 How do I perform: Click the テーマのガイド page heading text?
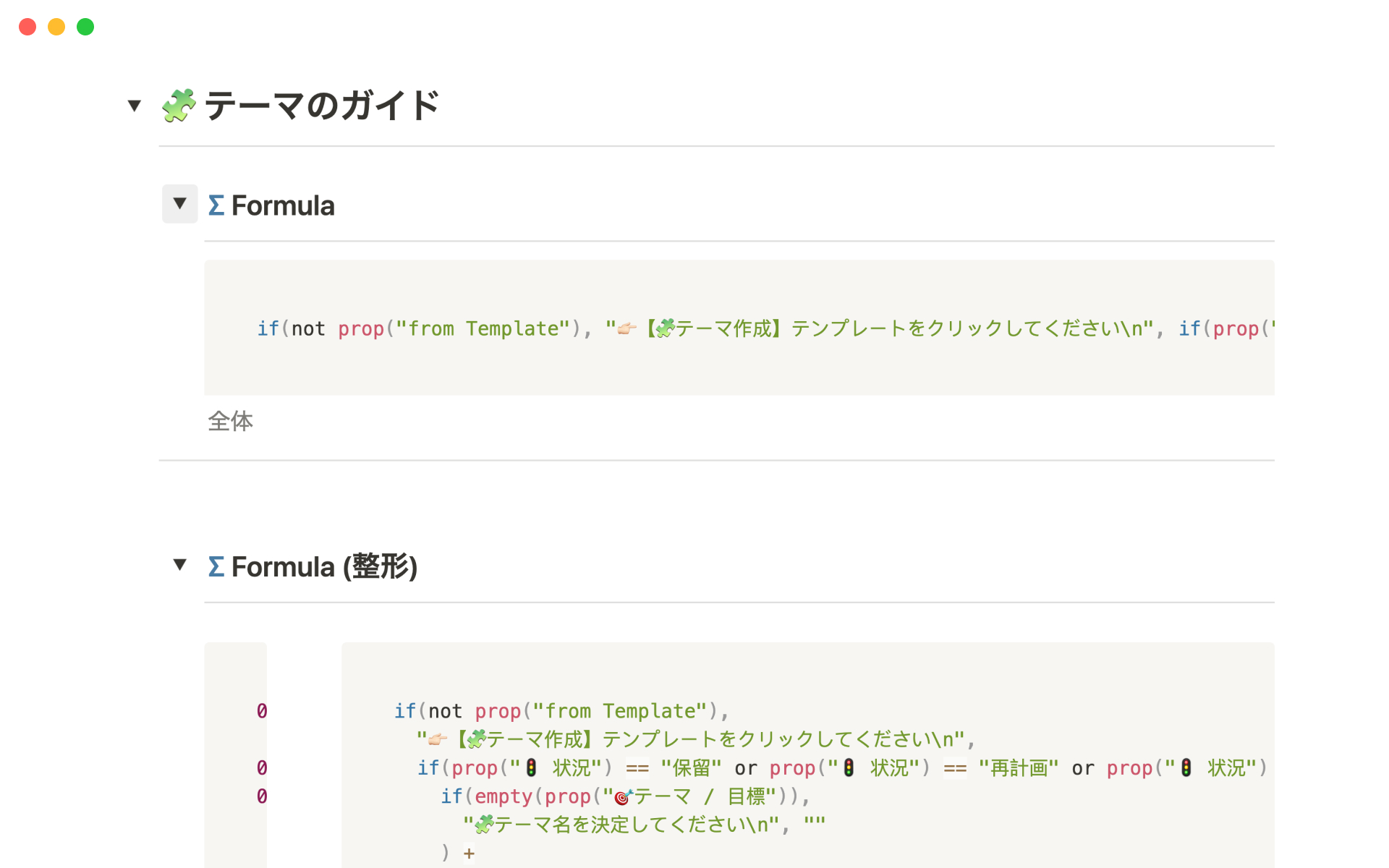pyautogui.click(x=322, y=106)
